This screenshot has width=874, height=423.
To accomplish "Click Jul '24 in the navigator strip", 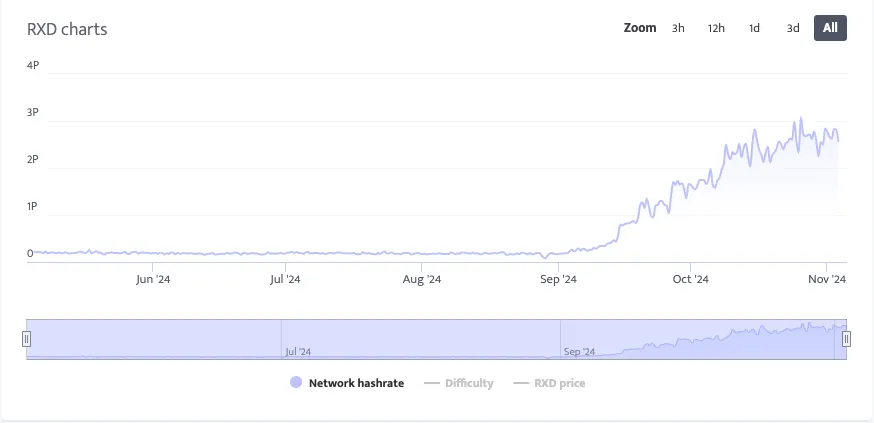I will point(298,352).
